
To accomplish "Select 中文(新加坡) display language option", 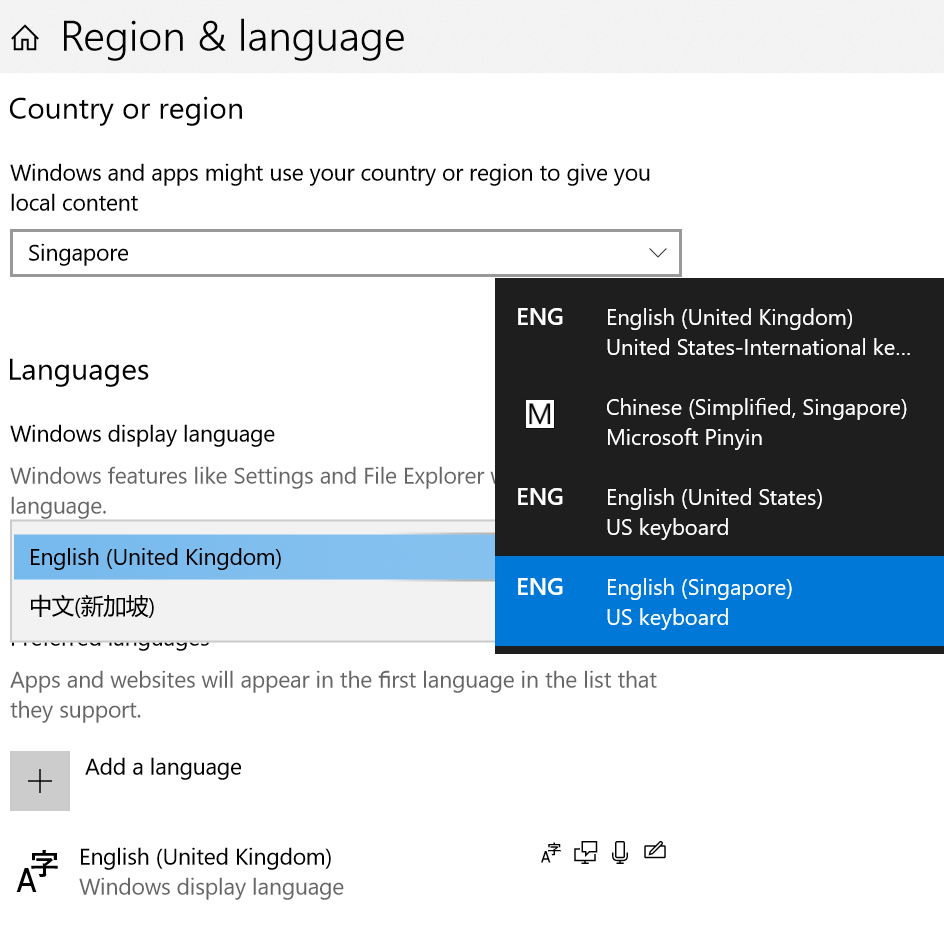I will pyautogui.click(x=254, y=607).
